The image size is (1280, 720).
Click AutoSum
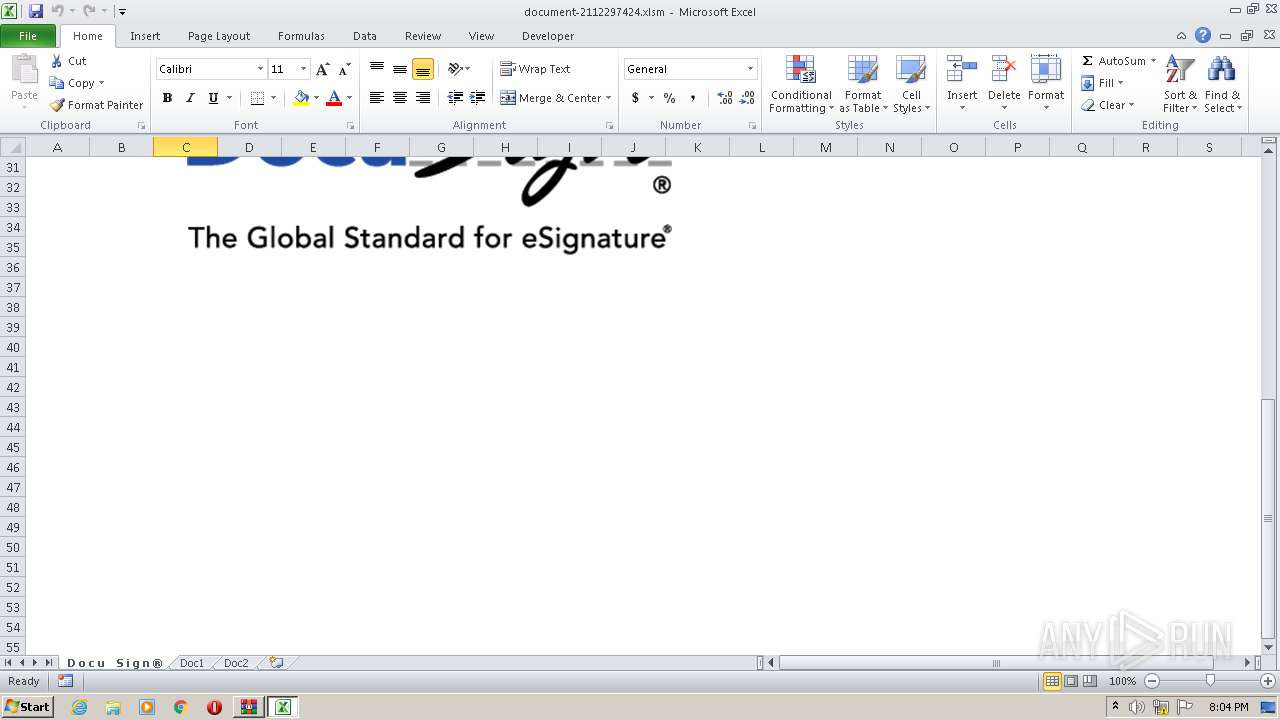coord(1113,61)
